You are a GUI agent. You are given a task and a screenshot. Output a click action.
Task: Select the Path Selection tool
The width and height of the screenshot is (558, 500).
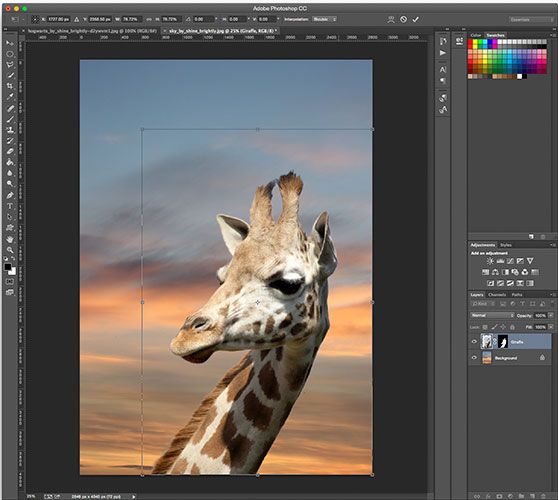10,217
